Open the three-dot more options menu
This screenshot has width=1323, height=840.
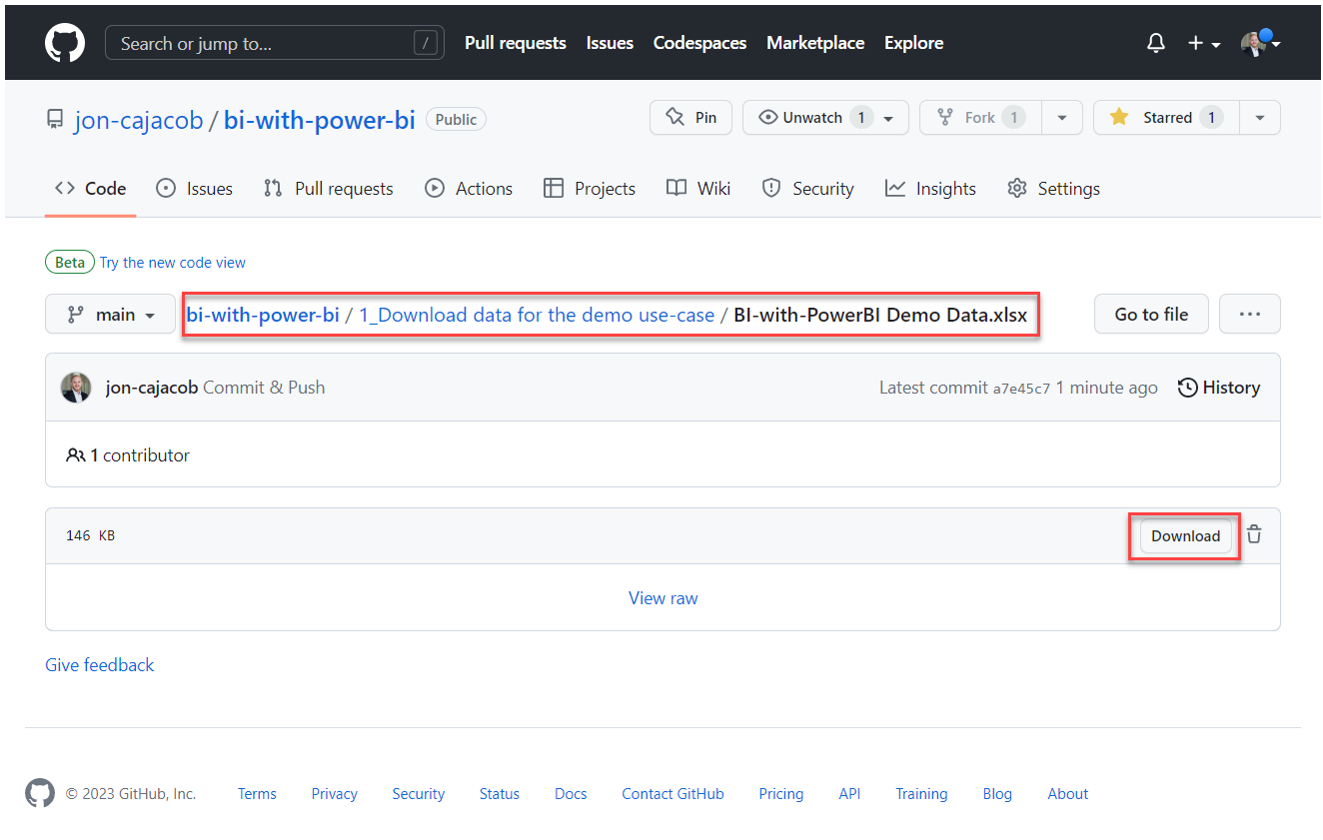pyautogui.click(x=1250, y=314)
